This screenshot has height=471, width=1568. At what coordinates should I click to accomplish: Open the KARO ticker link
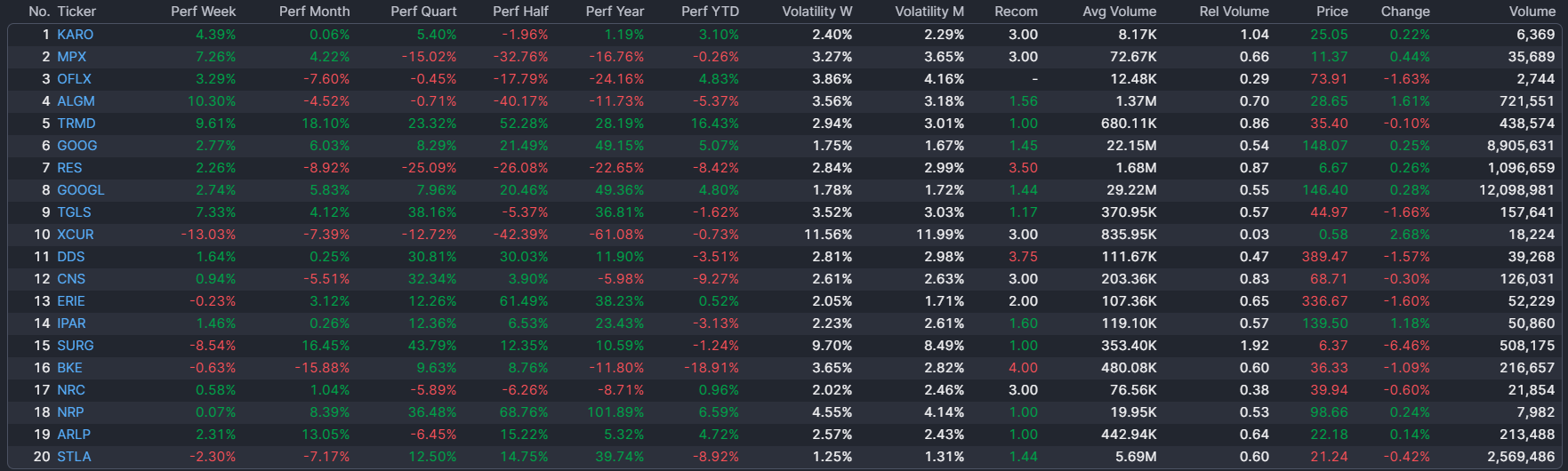coord(75,35)
